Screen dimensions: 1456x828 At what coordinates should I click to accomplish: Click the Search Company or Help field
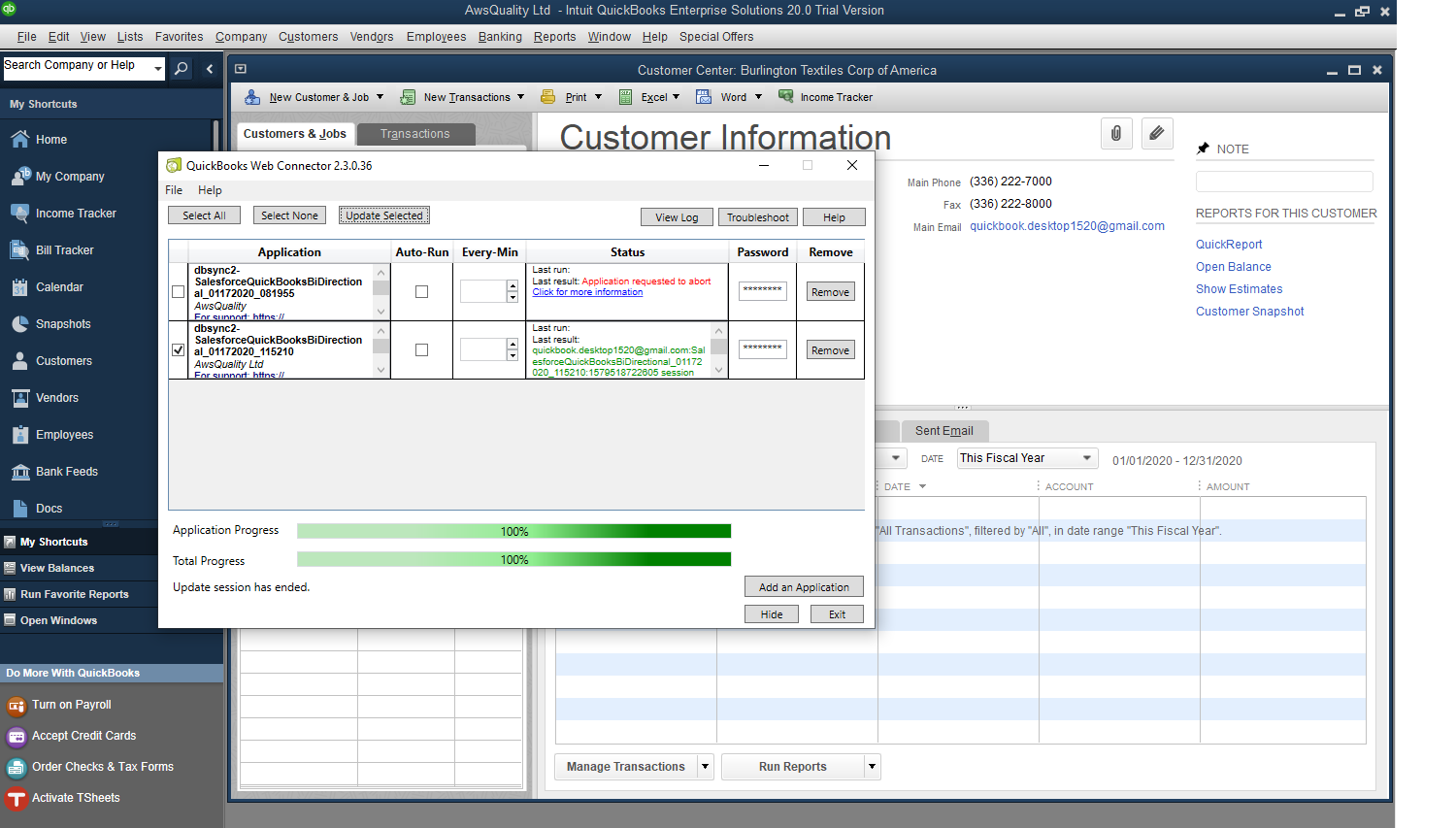[x=78, y=68]
